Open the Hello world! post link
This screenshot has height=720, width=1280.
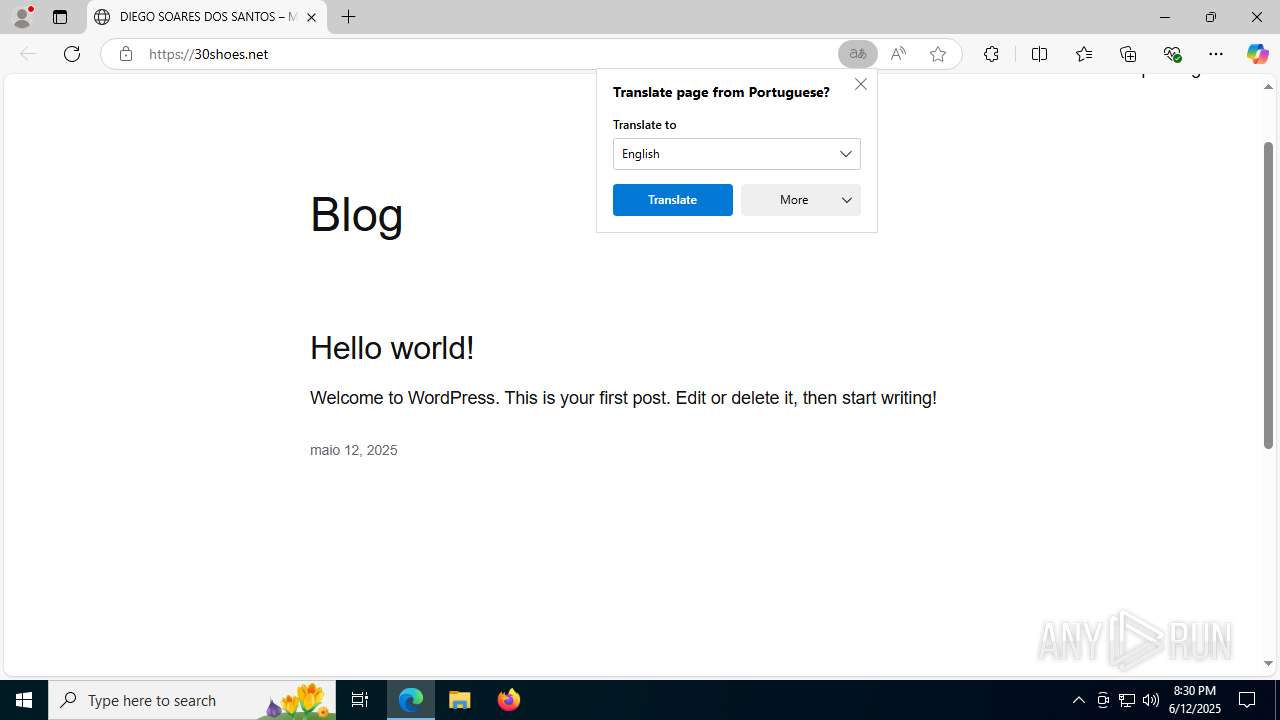[392, 348]
